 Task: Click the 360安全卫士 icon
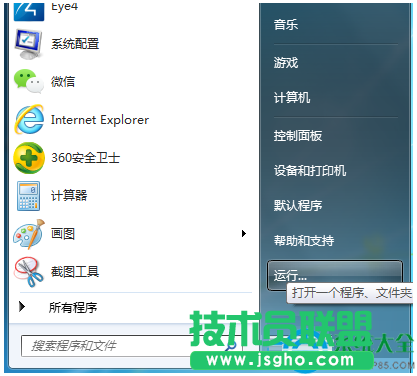click(29, 158)
